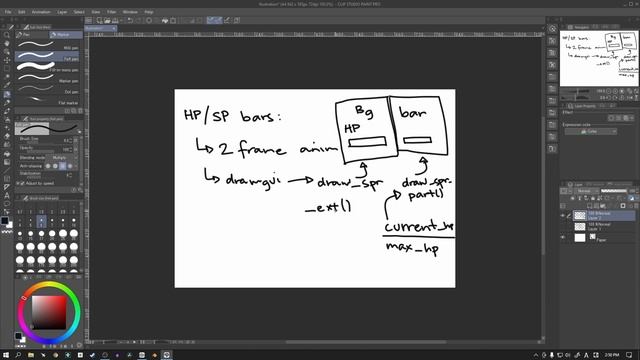This screenshot has height=360, width=640.
Task: Select the second anti-aliasing option (weak)
Action: coord(55,166)
